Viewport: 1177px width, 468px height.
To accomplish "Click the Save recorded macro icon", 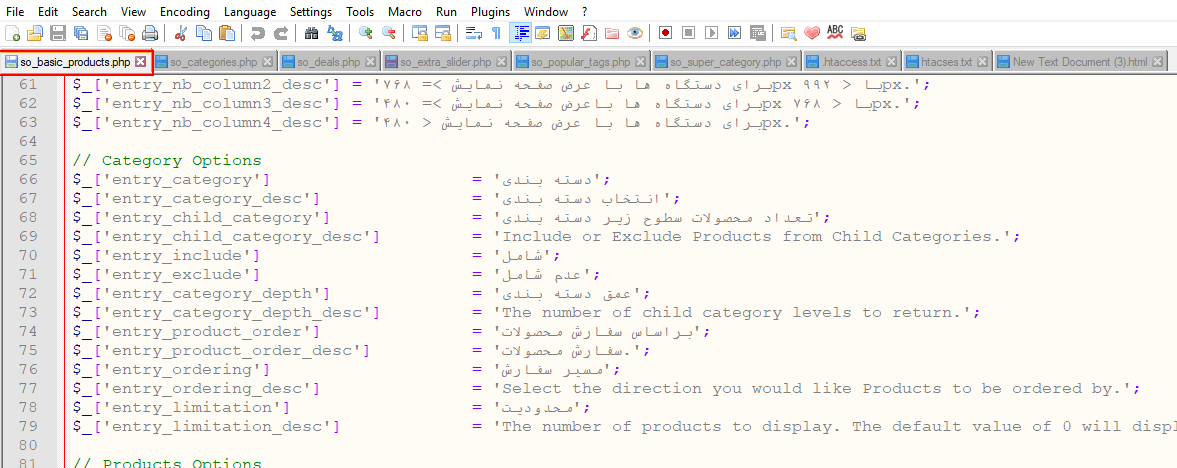I will coord(758,33).
